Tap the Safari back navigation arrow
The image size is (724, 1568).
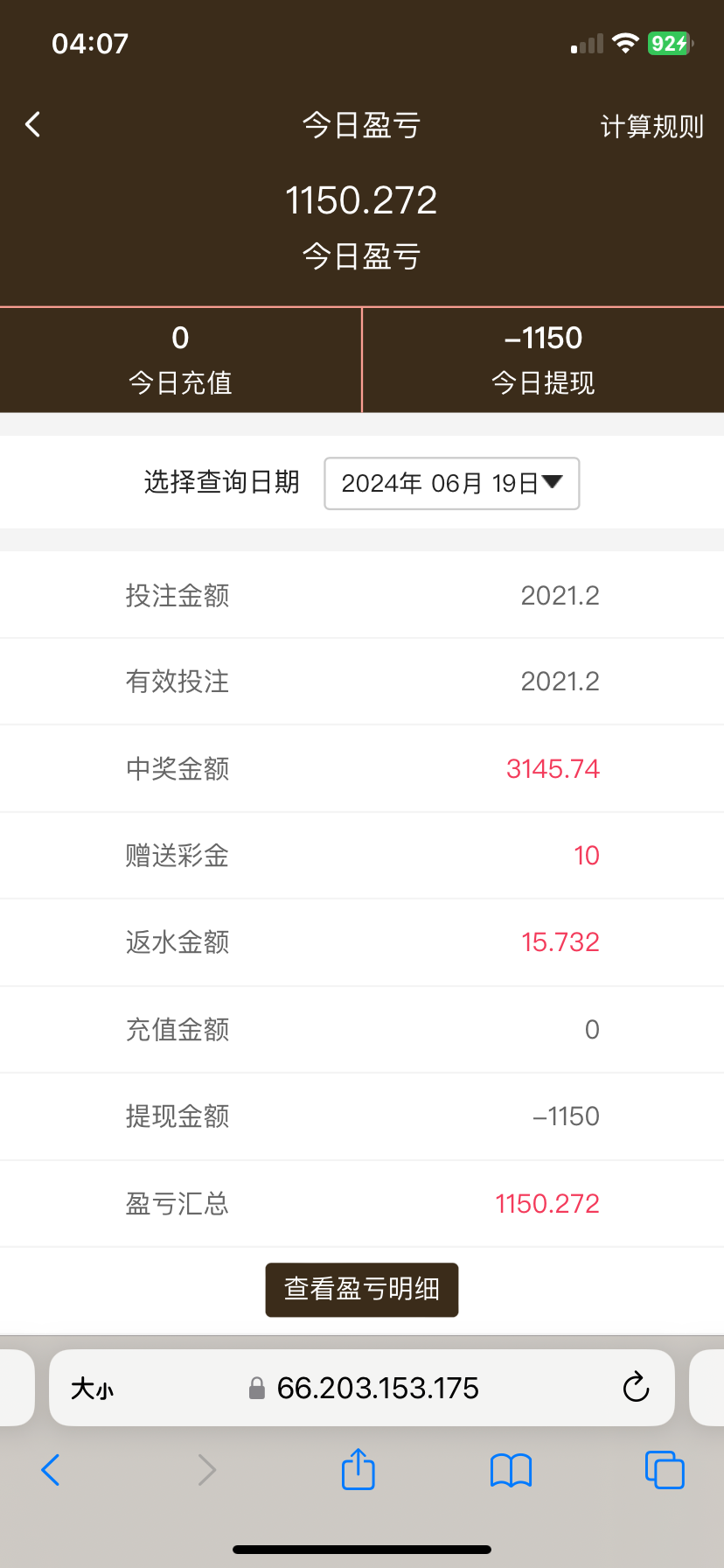[x=51, y=1470]
